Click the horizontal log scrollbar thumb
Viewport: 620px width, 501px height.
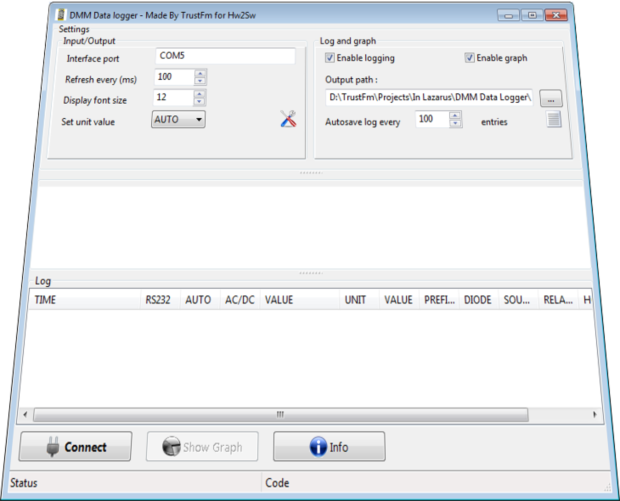[281, 414]
